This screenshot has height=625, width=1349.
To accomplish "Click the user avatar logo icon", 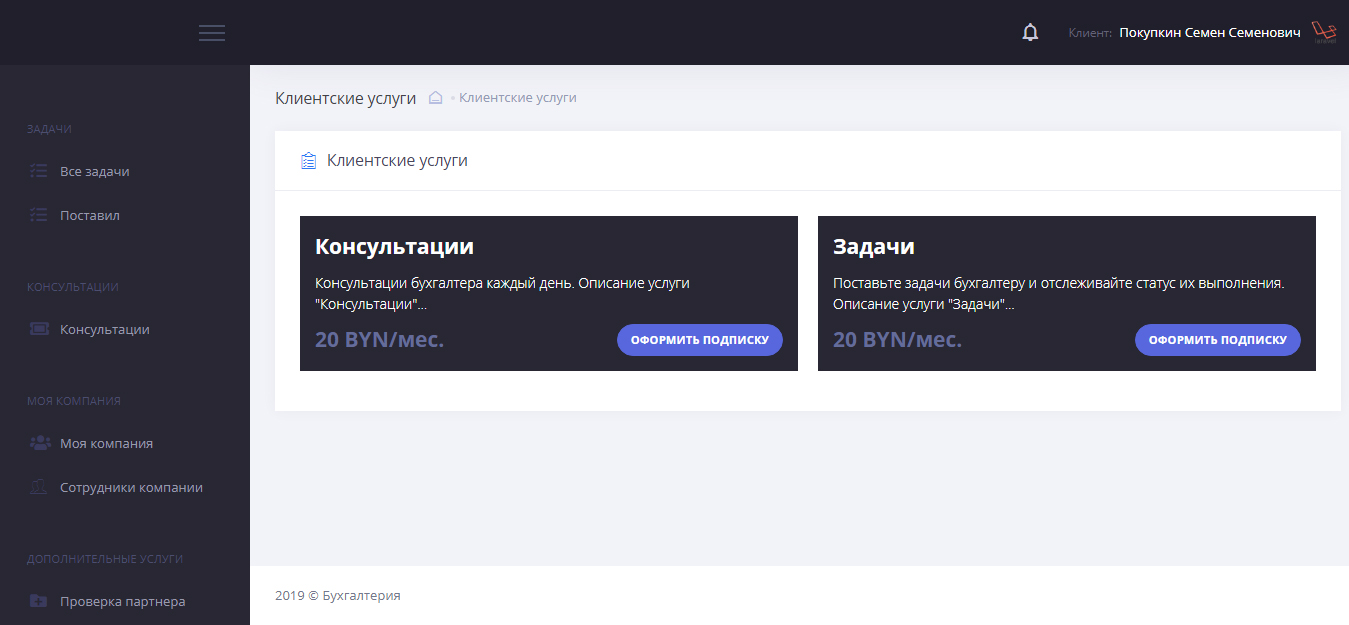I will coord(1324,33).
